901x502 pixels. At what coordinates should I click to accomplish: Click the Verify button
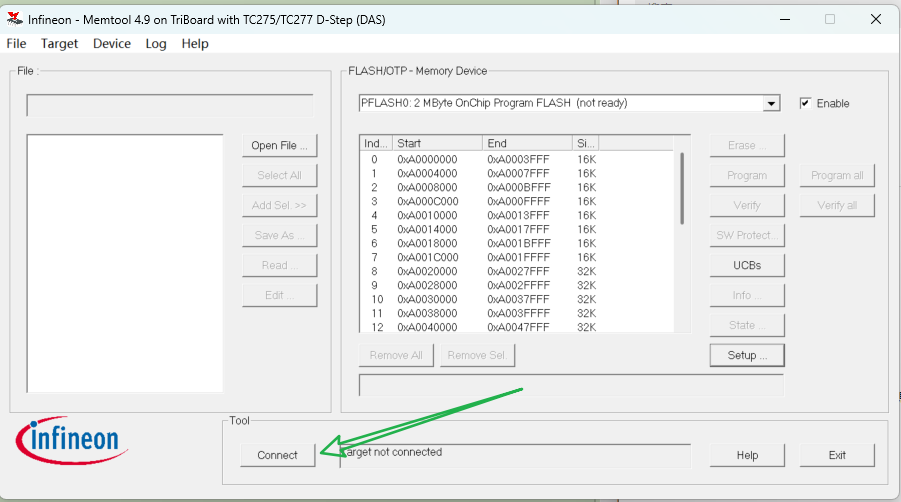coord(747,205)
